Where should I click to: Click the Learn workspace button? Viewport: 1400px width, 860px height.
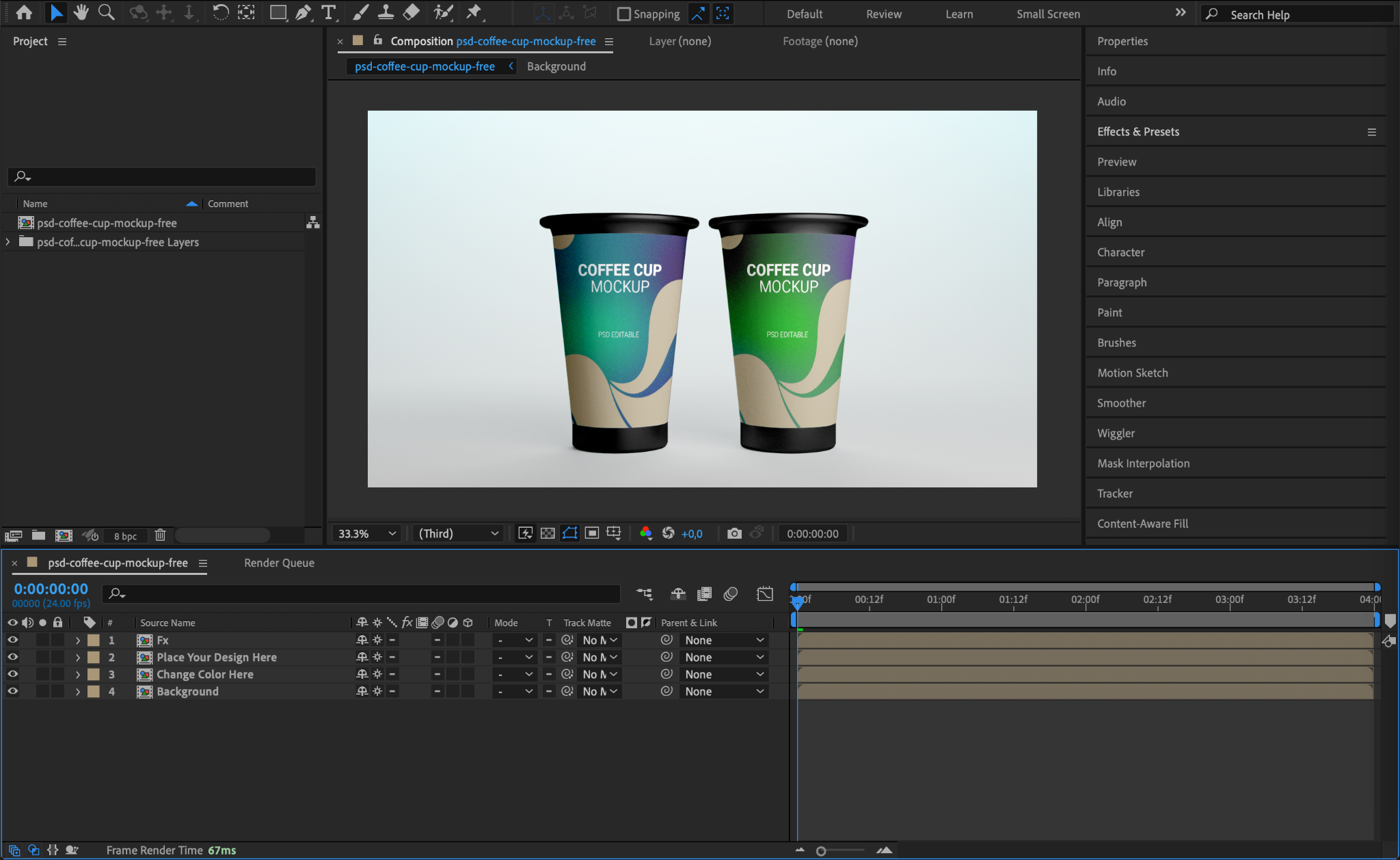pyautogui.click(x=958, y=14)
